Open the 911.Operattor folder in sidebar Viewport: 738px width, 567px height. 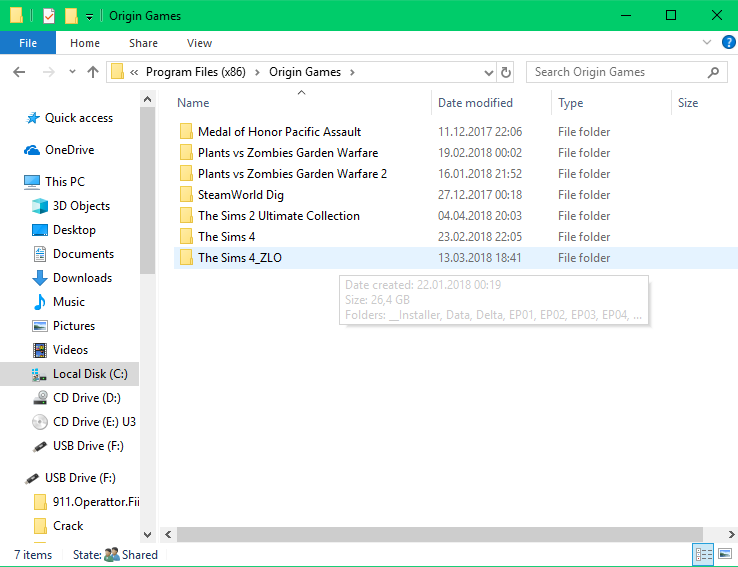[x=96, y=502]
